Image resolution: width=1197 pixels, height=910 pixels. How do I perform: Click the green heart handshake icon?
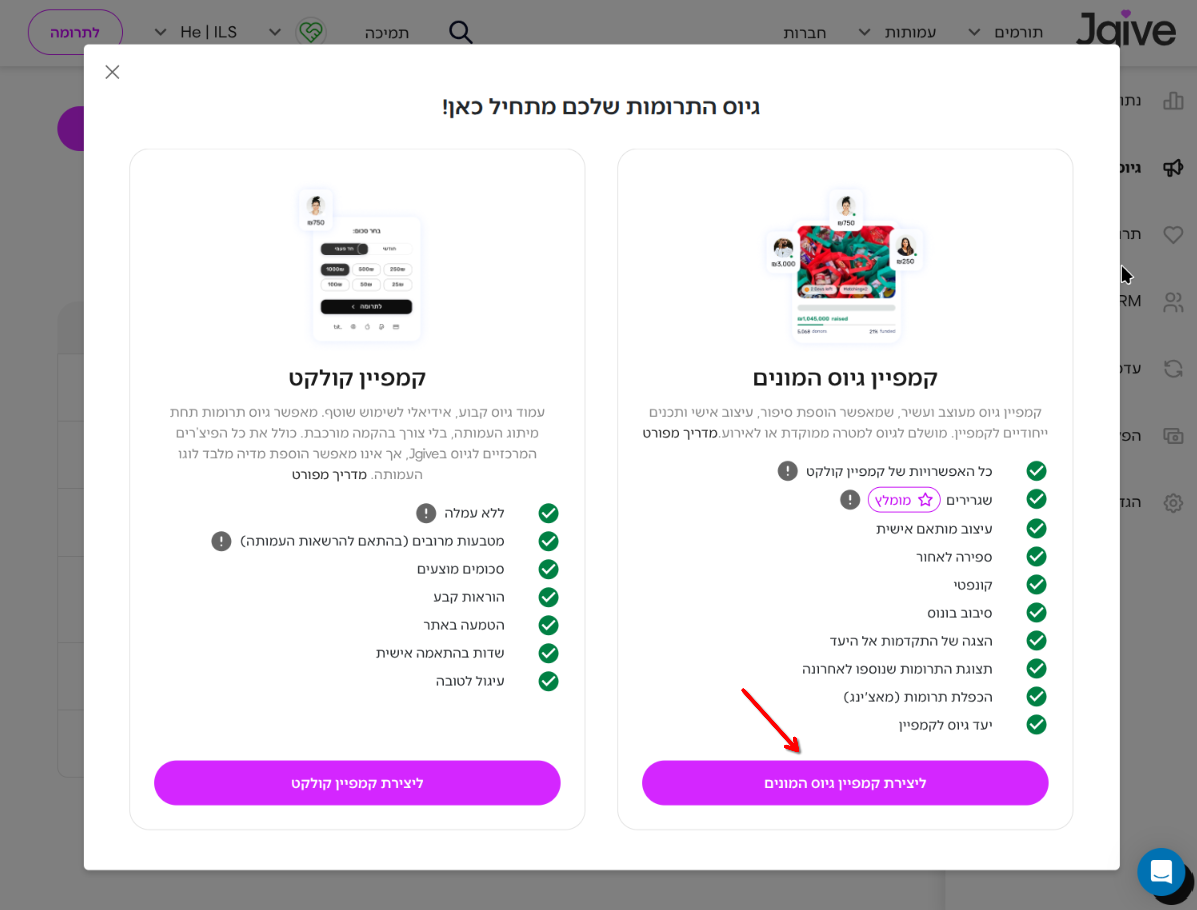(x=311, y=32)
